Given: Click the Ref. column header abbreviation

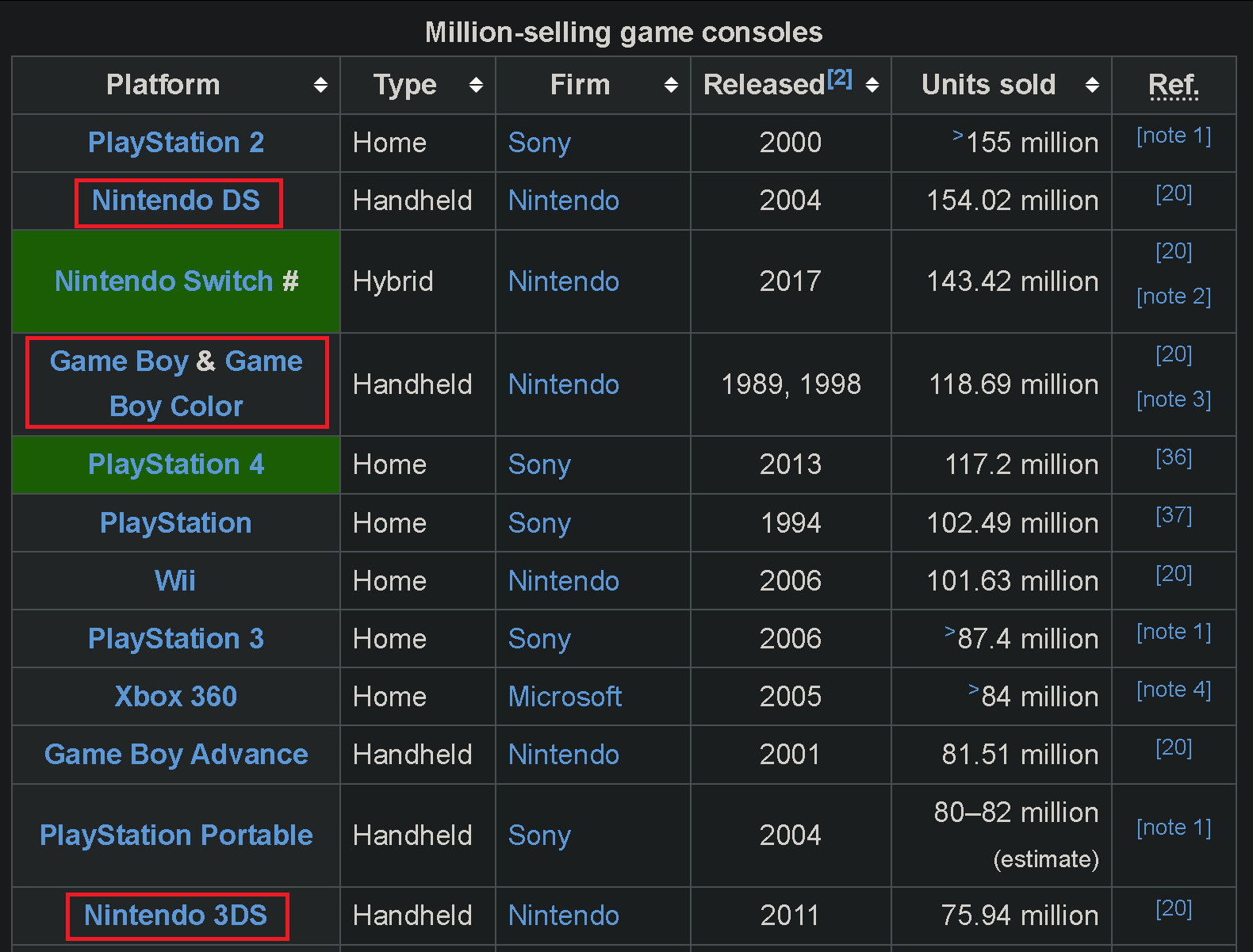Looking at the screenshot, I should tap(1174, 85).
